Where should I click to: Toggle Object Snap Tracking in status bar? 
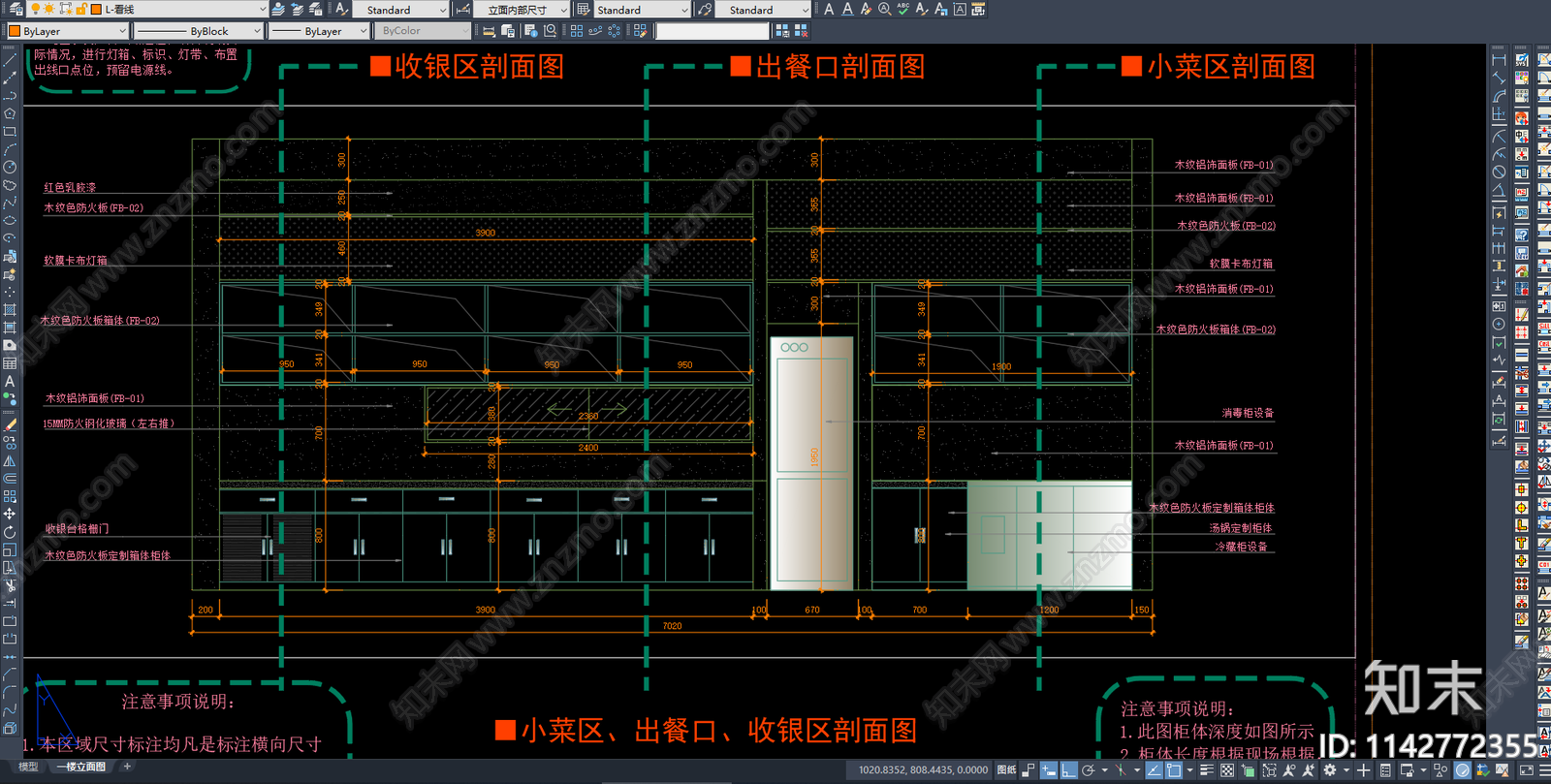coord(1154,770)
